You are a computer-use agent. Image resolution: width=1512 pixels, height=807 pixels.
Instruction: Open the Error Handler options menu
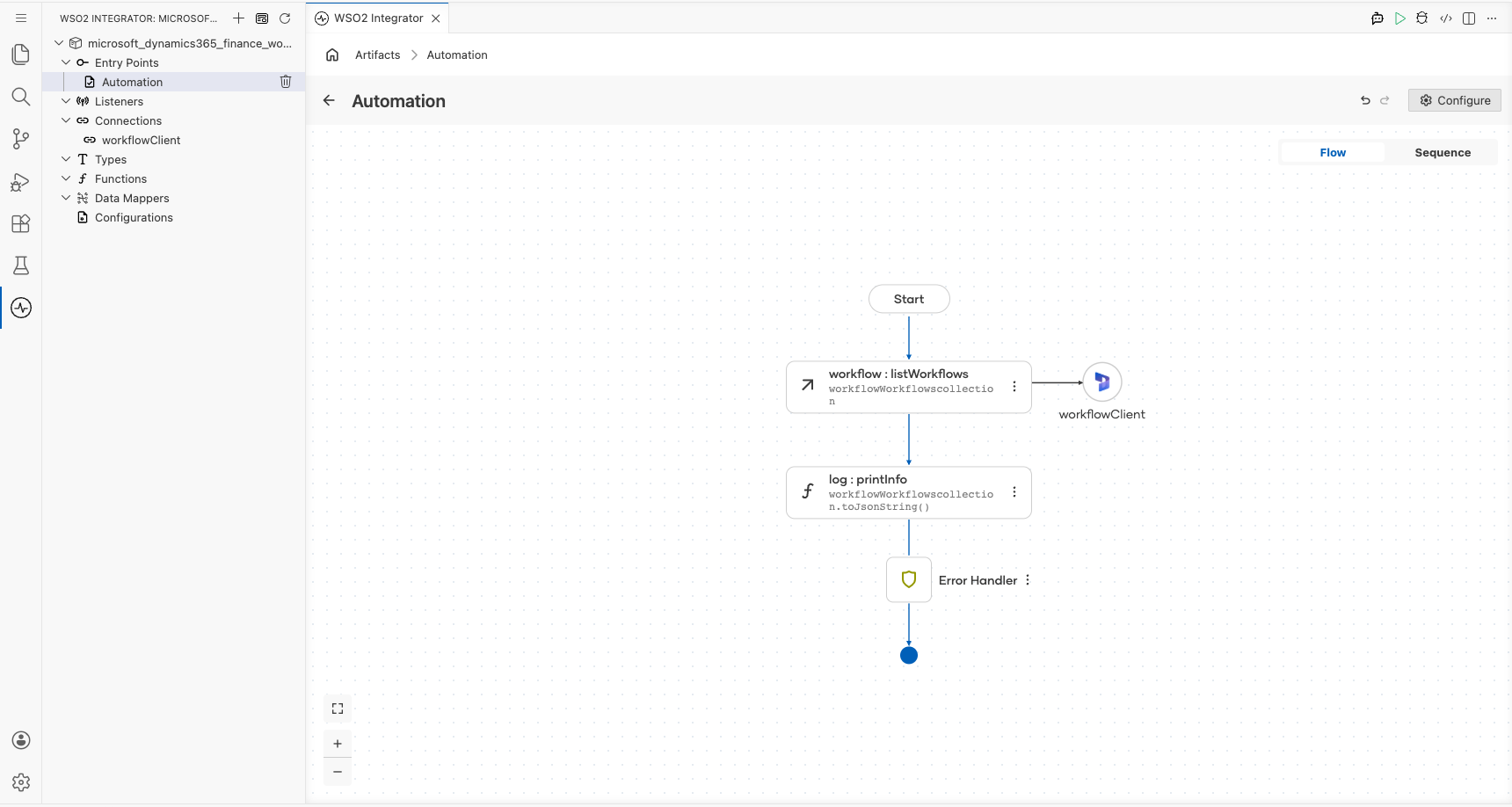tap(1028, 580)
